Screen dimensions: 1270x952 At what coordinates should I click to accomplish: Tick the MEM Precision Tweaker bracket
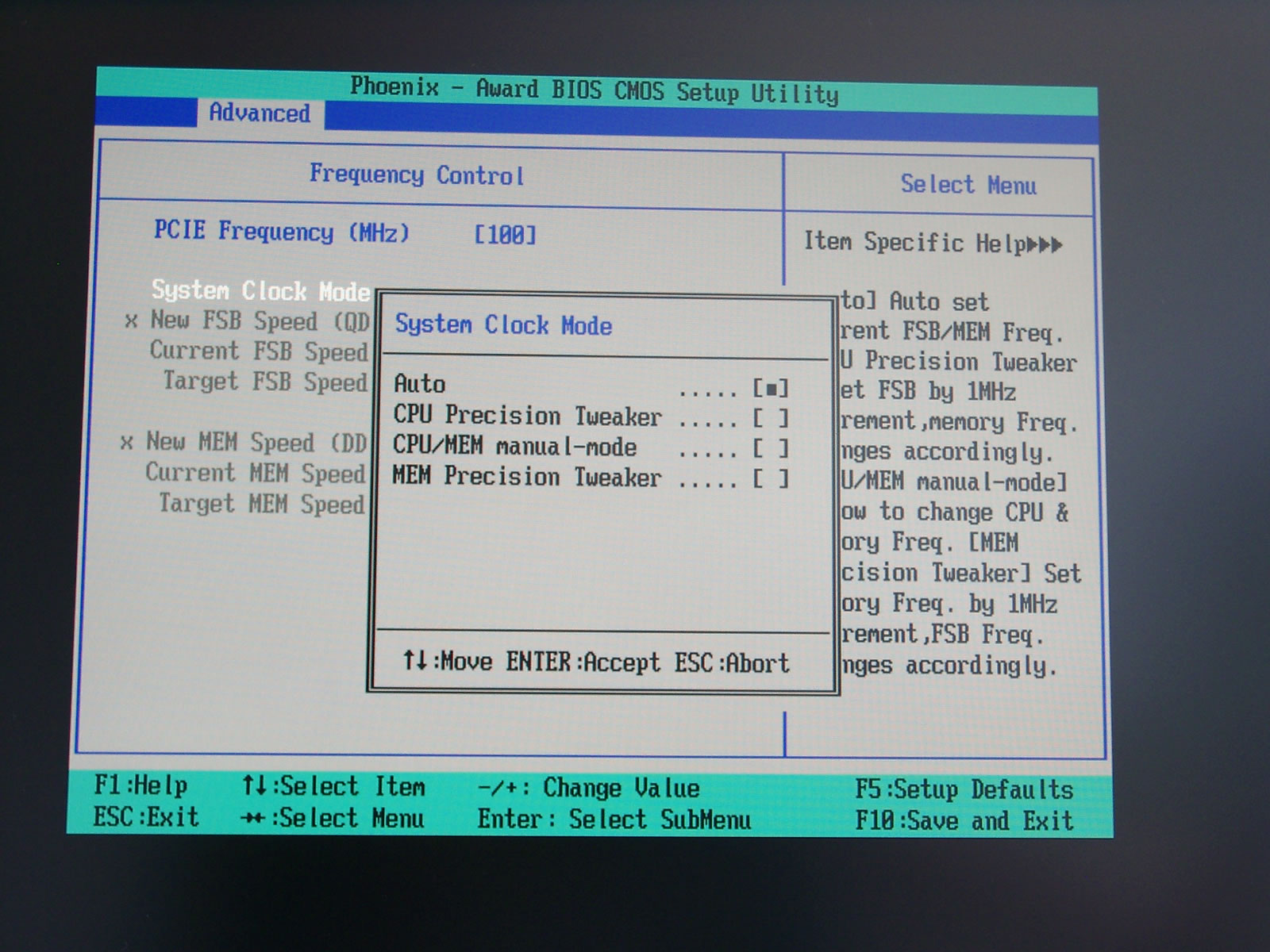(771, 478)
